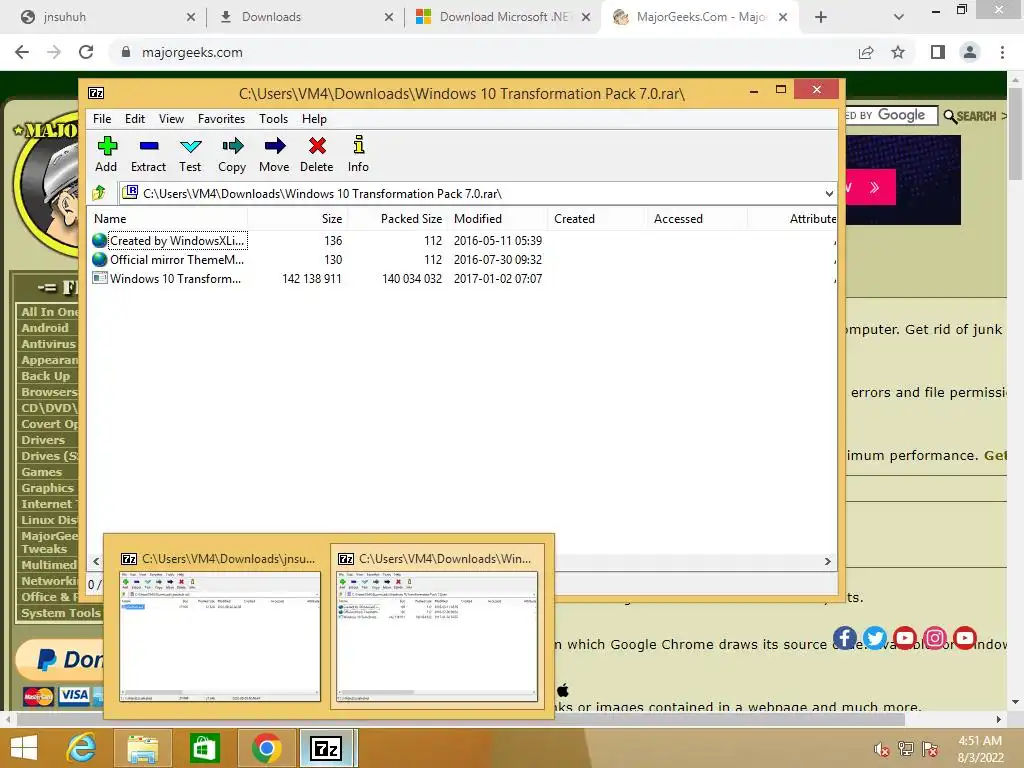Open the File menu in 7-Zip
The image size is (1024, 768).
coord(102,119)
